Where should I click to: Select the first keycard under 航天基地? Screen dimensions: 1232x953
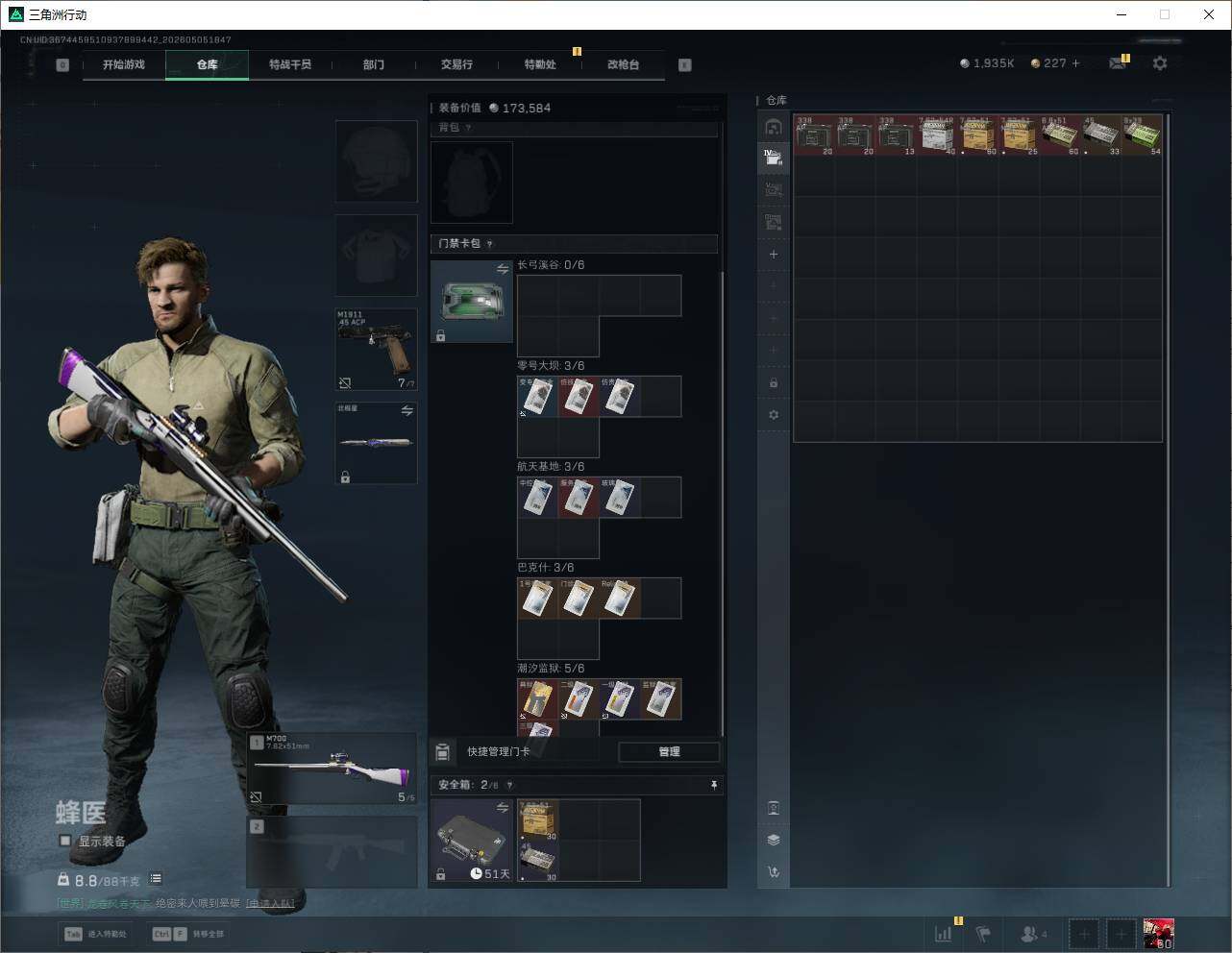[538, 498]
